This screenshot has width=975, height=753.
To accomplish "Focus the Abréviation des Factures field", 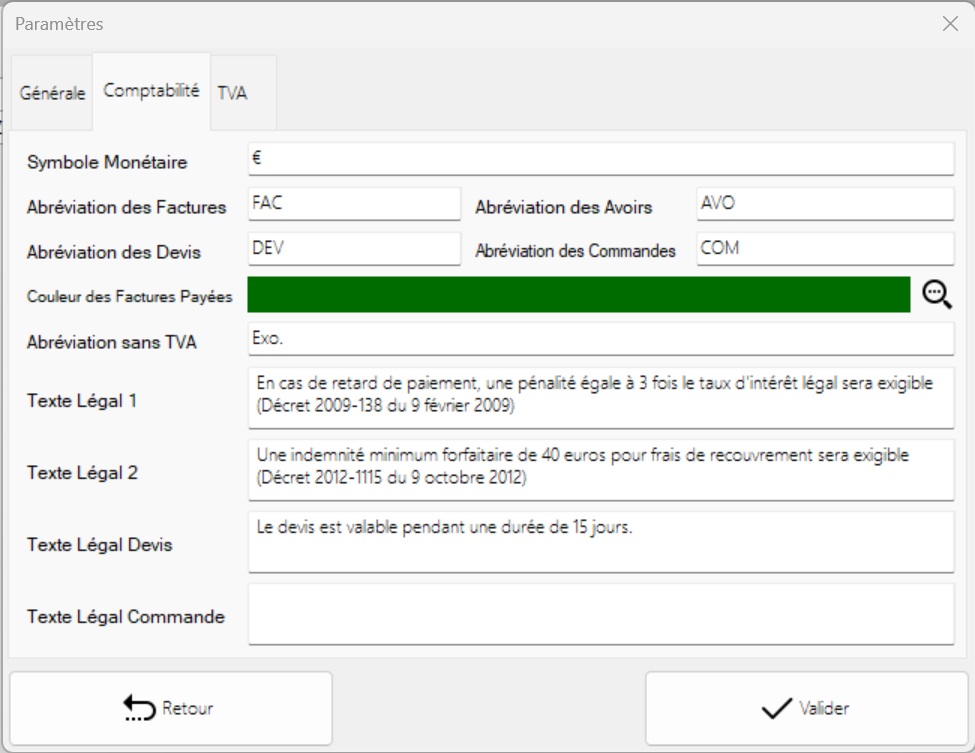I will click(x=354, y=203).
